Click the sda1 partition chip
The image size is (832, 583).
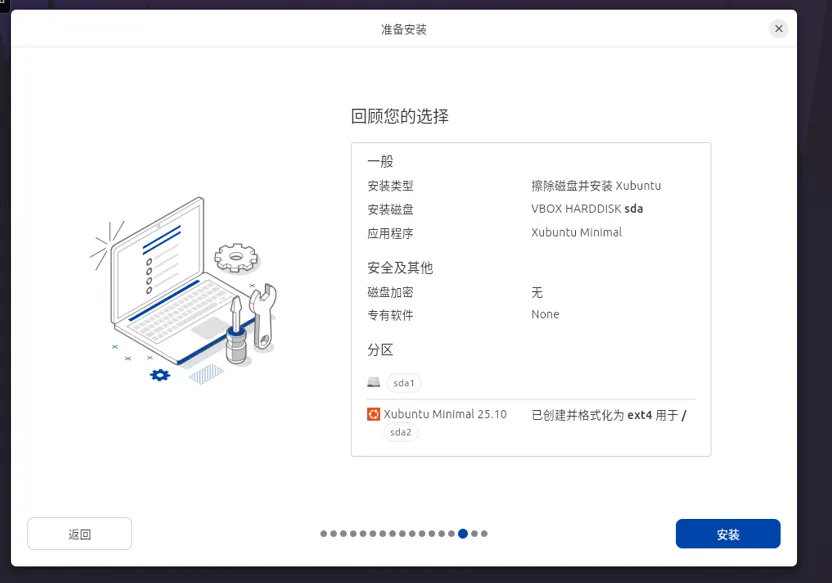point(404,383)
